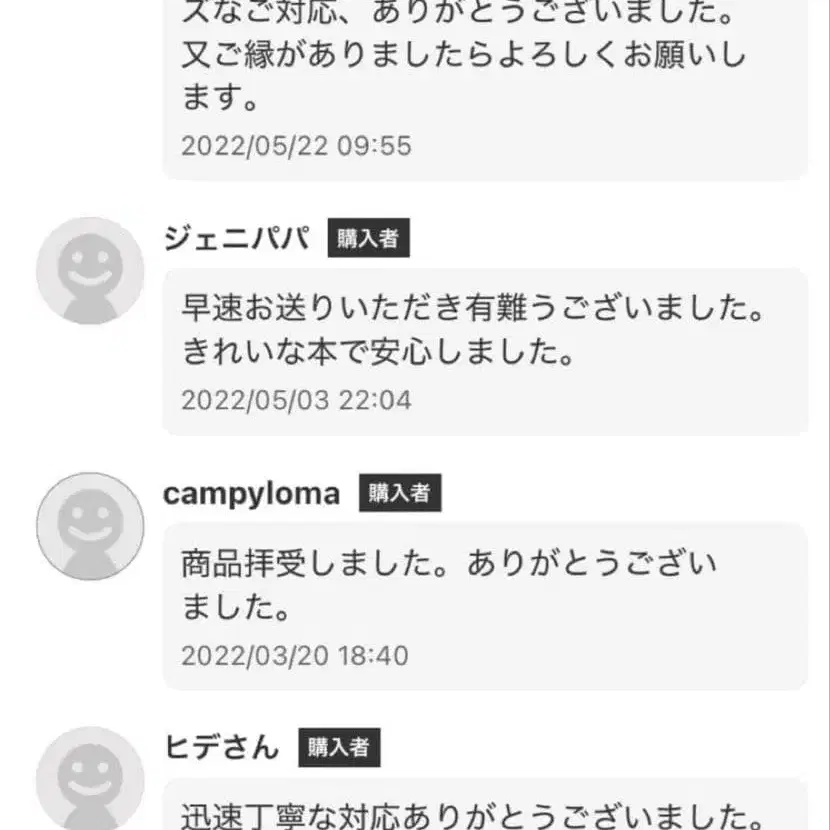Viewport: 830px width, 830px height.
Task: Click the 購入者 label next to ヒデさん
Action: (x=338, y=744)
